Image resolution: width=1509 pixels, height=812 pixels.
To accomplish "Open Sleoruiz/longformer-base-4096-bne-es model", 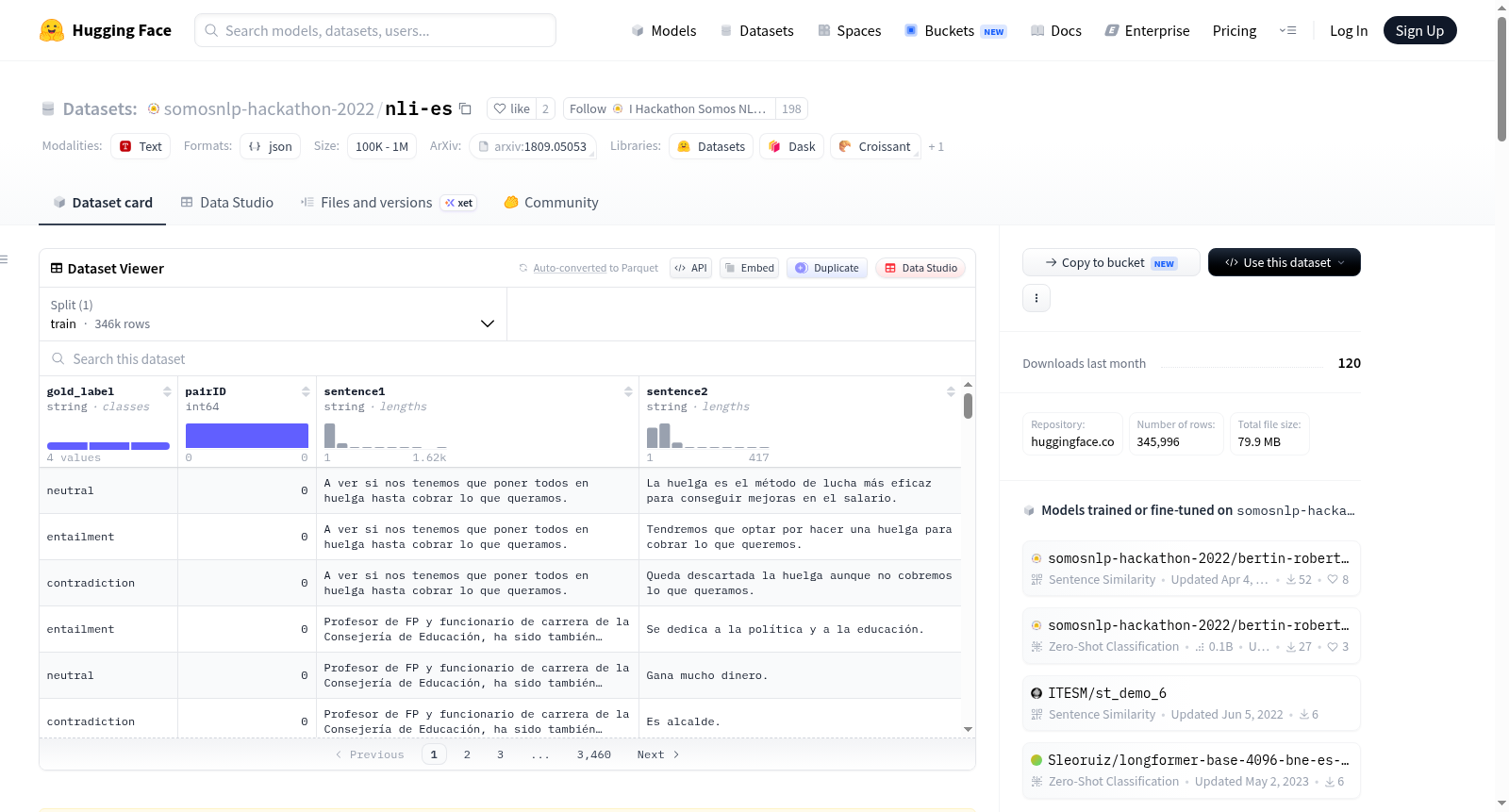I will point(1191,771).
